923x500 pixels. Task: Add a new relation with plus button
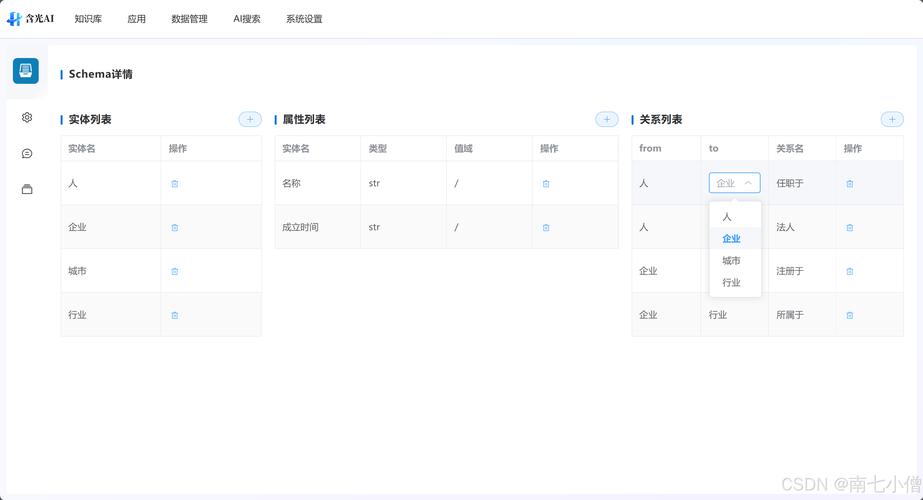point(892,119)
